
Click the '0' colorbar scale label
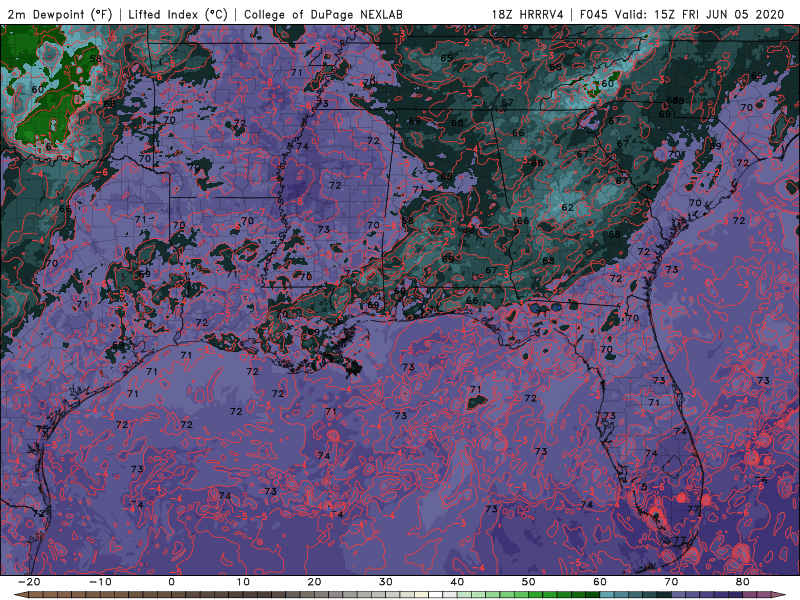171,582
